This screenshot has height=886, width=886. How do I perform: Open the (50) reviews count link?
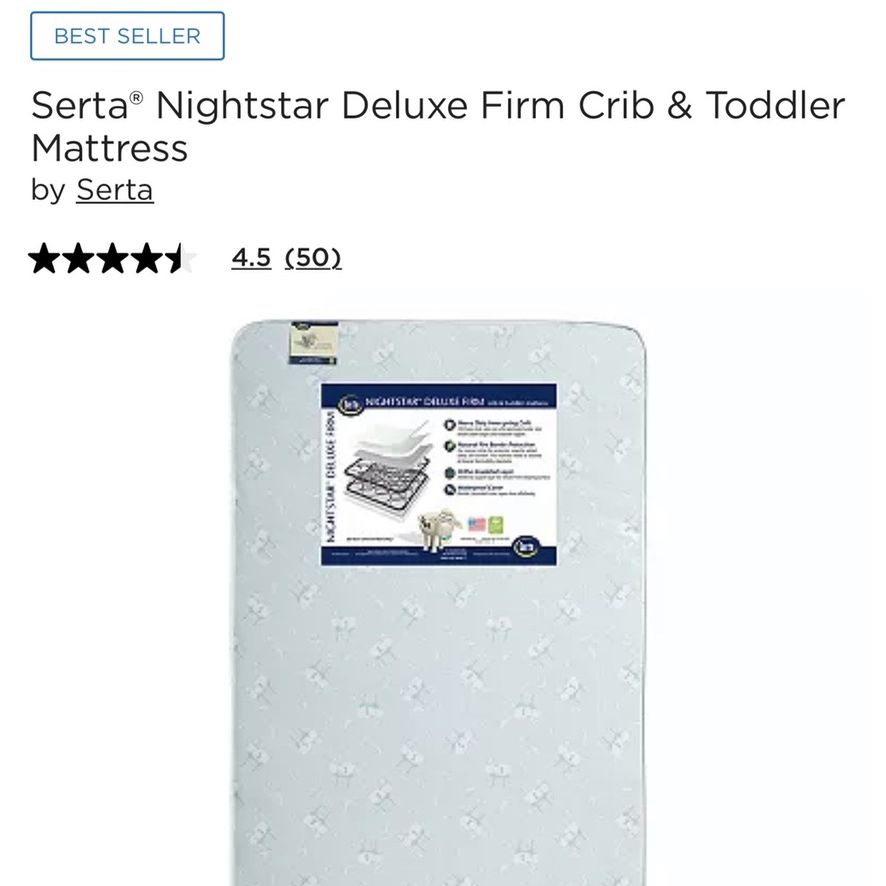313,258
